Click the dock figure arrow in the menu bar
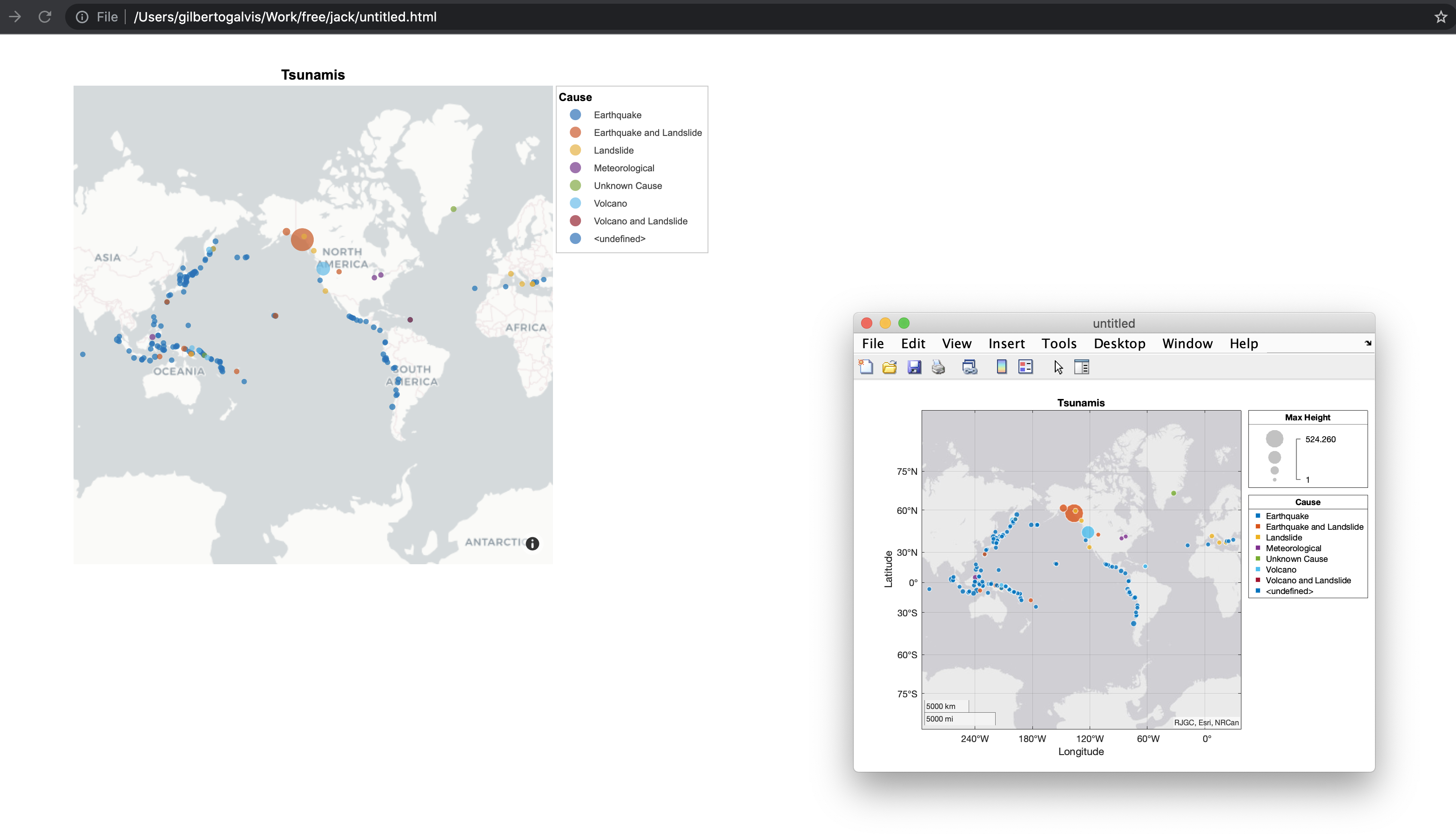The width and height of the screenshot is (1456, 837). [x=1368, y=343]
